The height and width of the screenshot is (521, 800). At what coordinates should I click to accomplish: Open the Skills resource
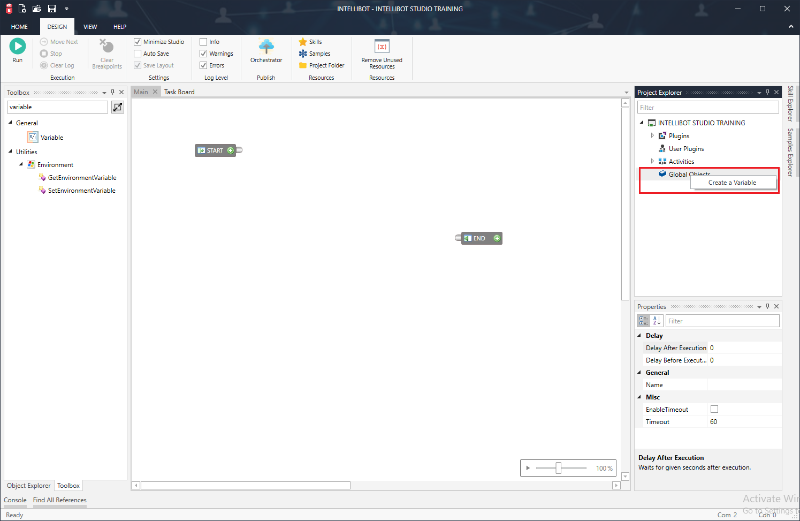pyautogui.click(x=314, y=42)
